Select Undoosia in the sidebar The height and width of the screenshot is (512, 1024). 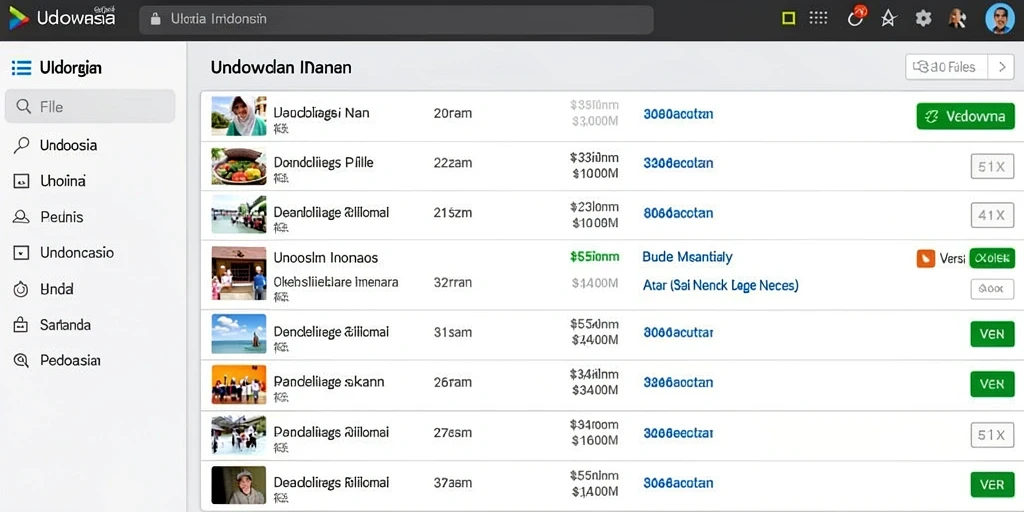click(68, 145)
